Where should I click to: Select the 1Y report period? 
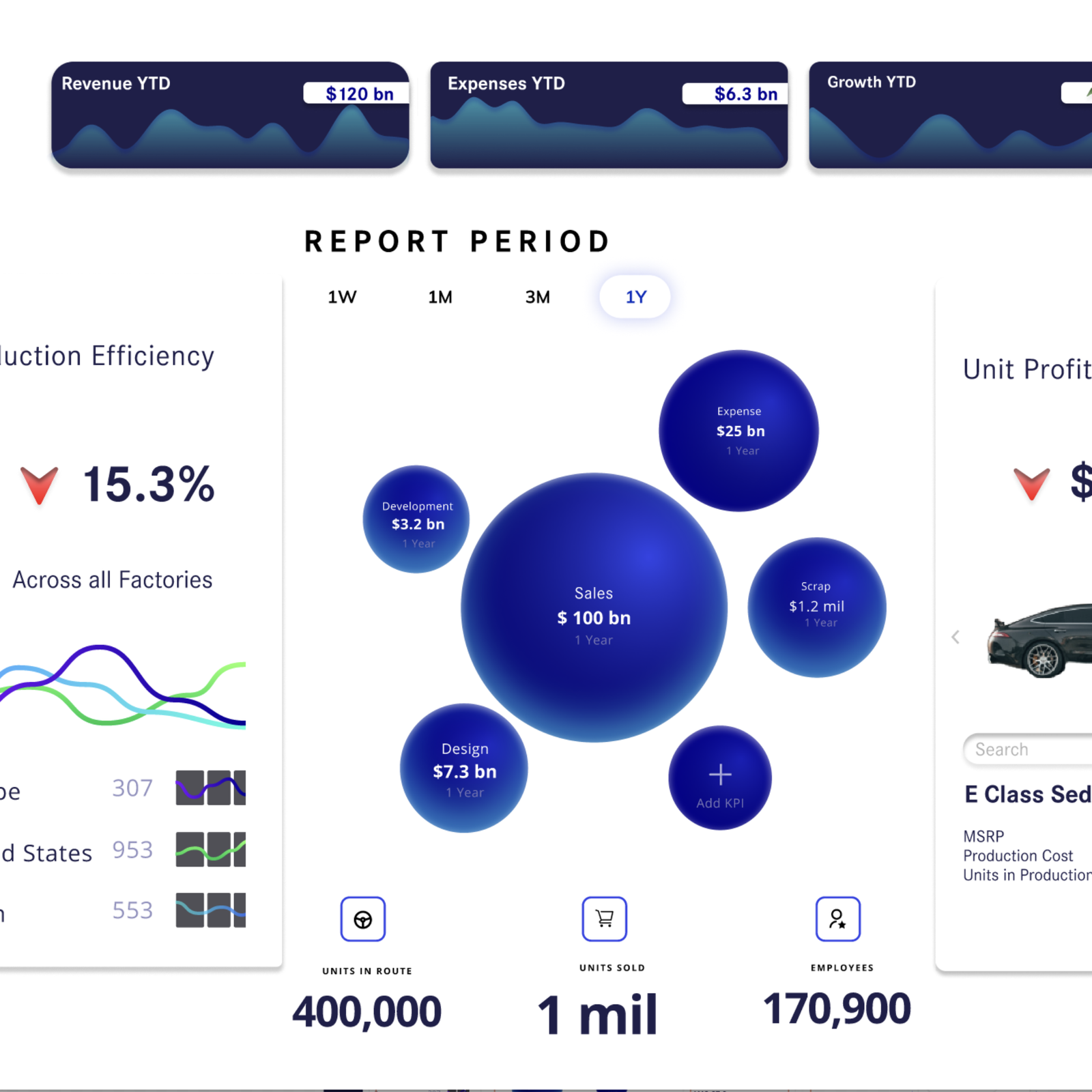(x=635, y=297)
